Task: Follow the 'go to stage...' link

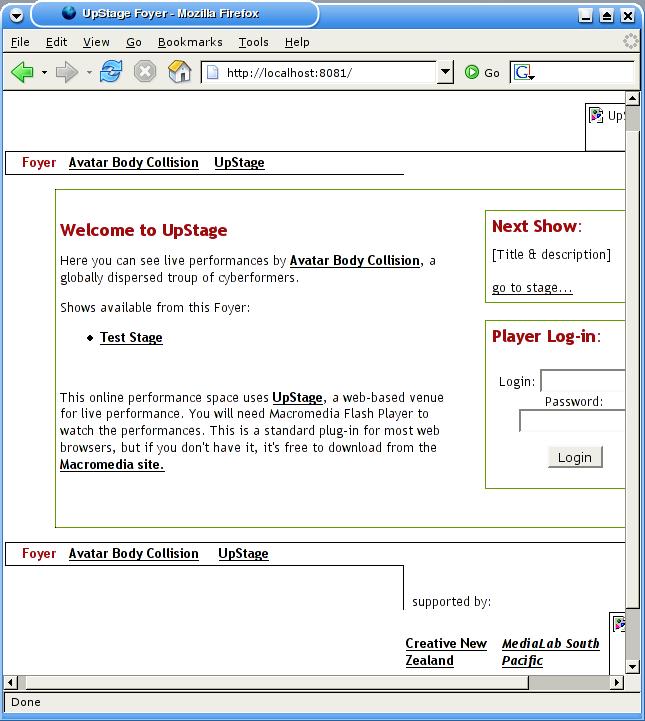Action: [x=532, y=288]
